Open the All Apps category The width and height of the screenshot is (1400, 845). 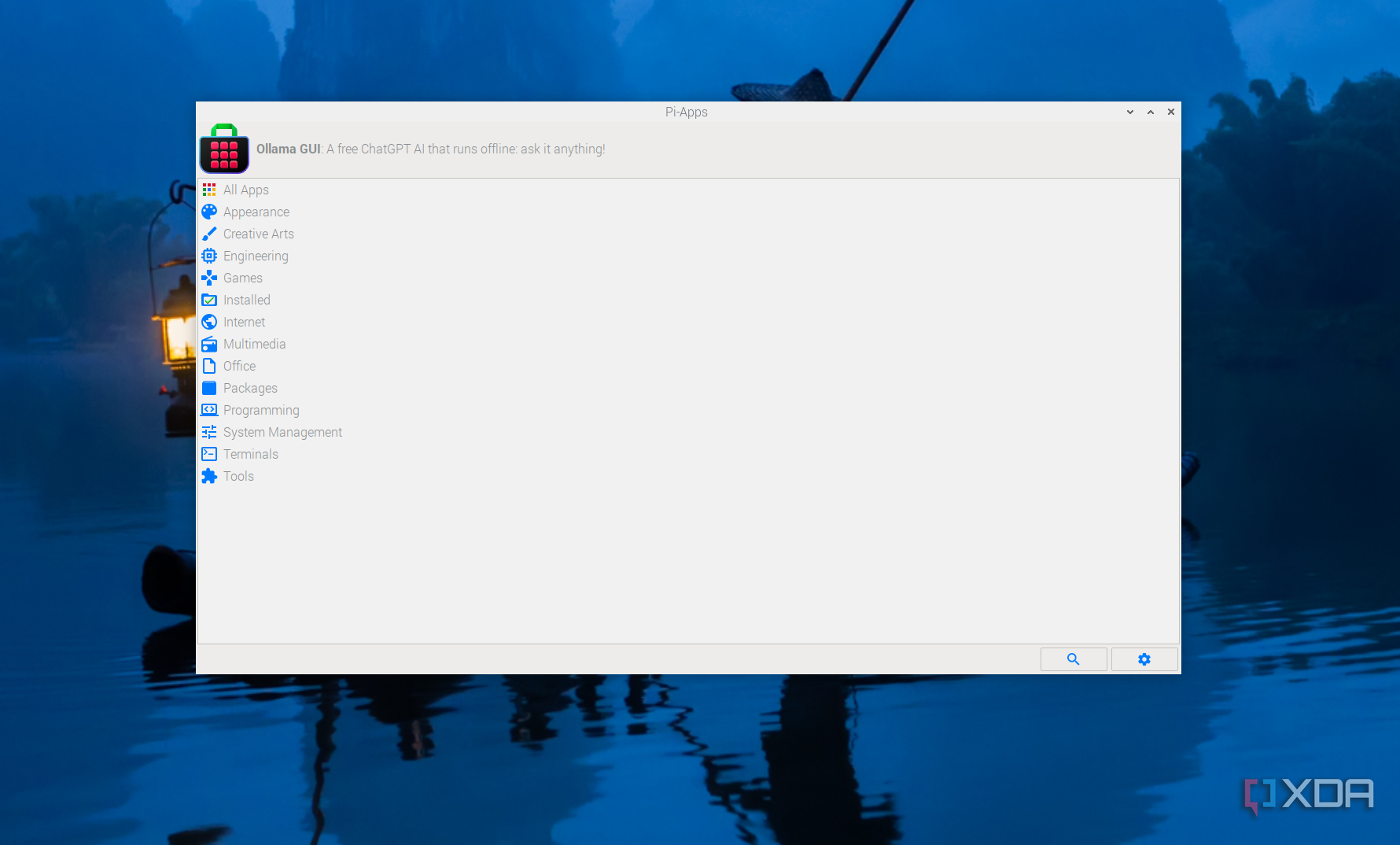point(246,190)
